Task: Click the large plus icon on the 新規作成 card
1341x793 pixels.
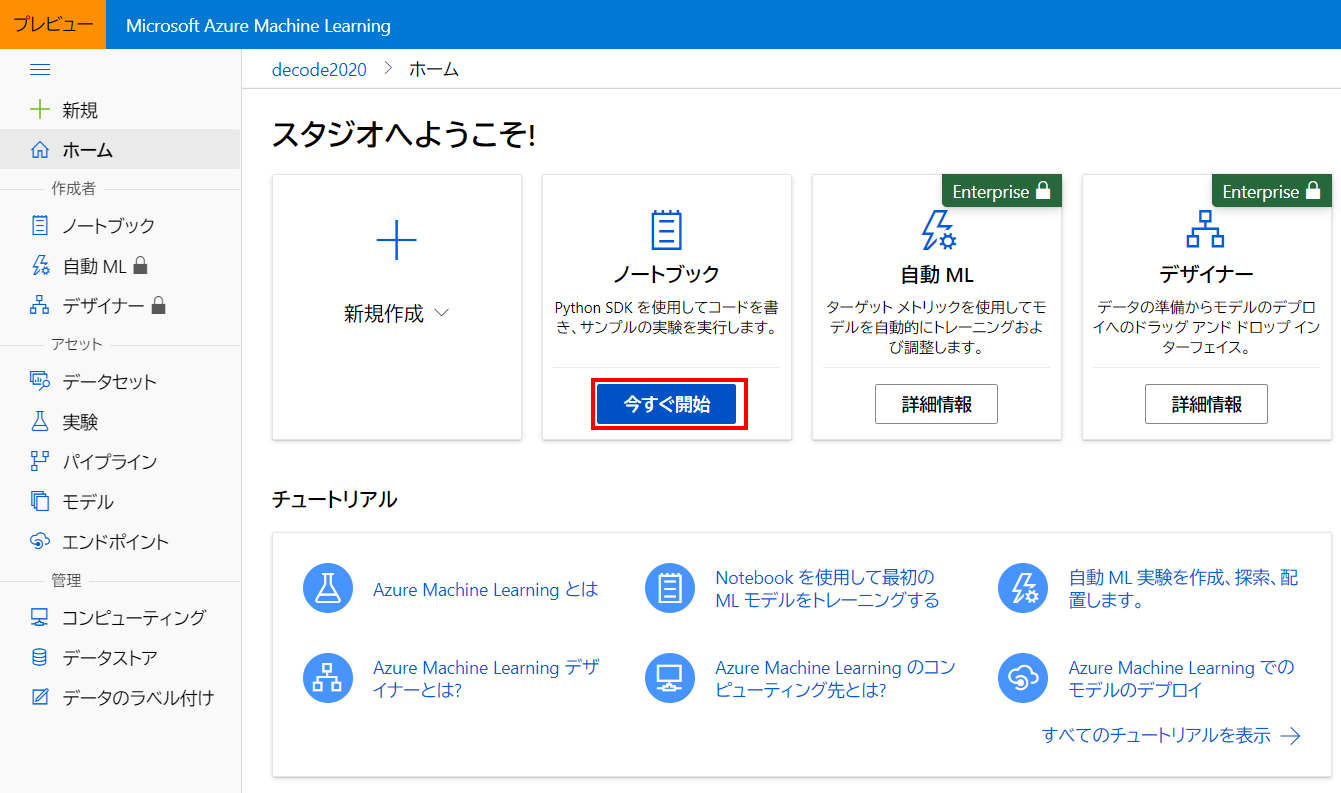Action: tap(397, 240)
